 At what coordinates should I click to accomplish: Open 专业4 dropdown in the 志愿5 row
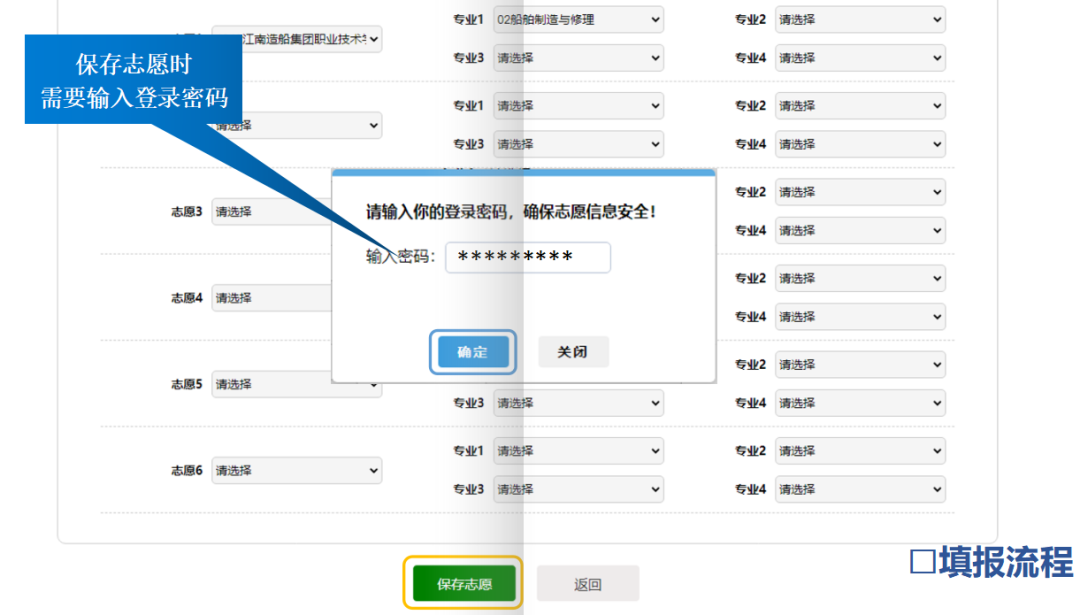coord(860,403)
